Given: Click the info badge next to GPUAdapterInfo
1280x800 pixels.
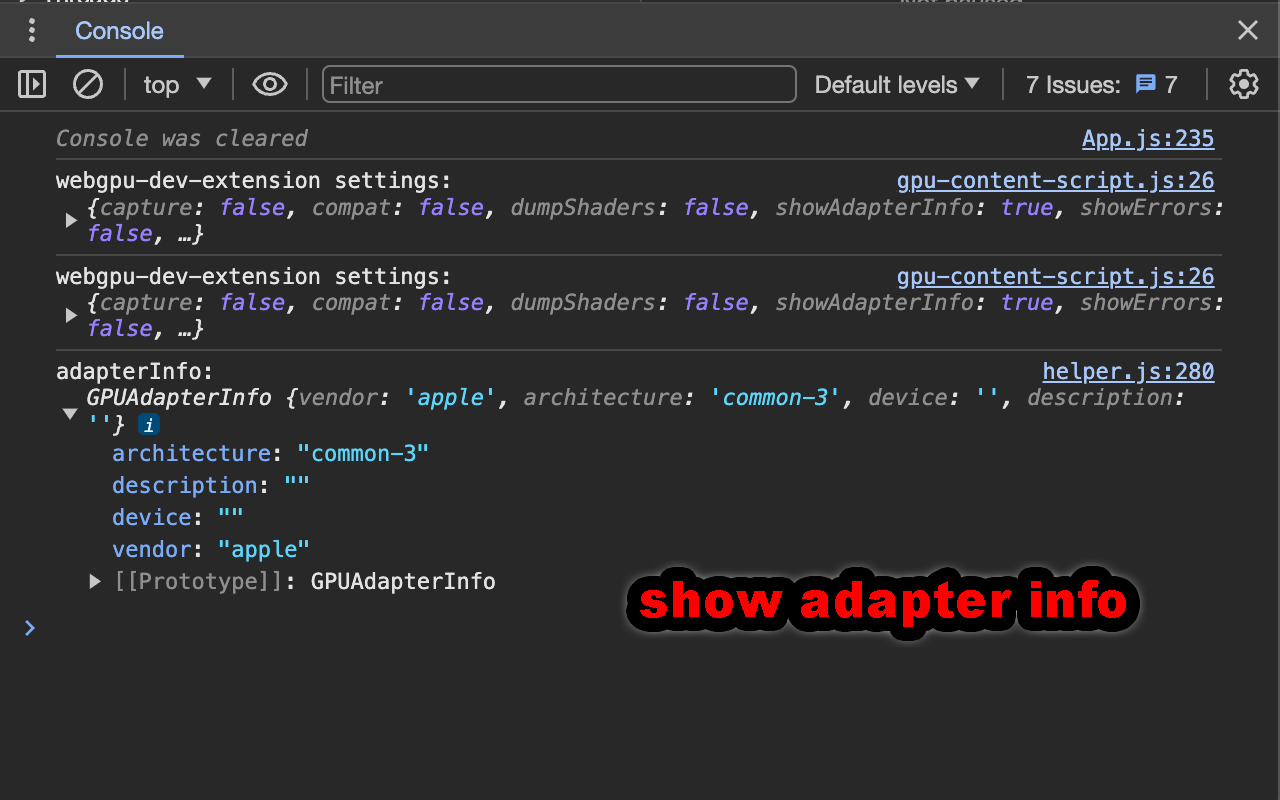Looking at the screenshot, I should [x=148, y=424].
